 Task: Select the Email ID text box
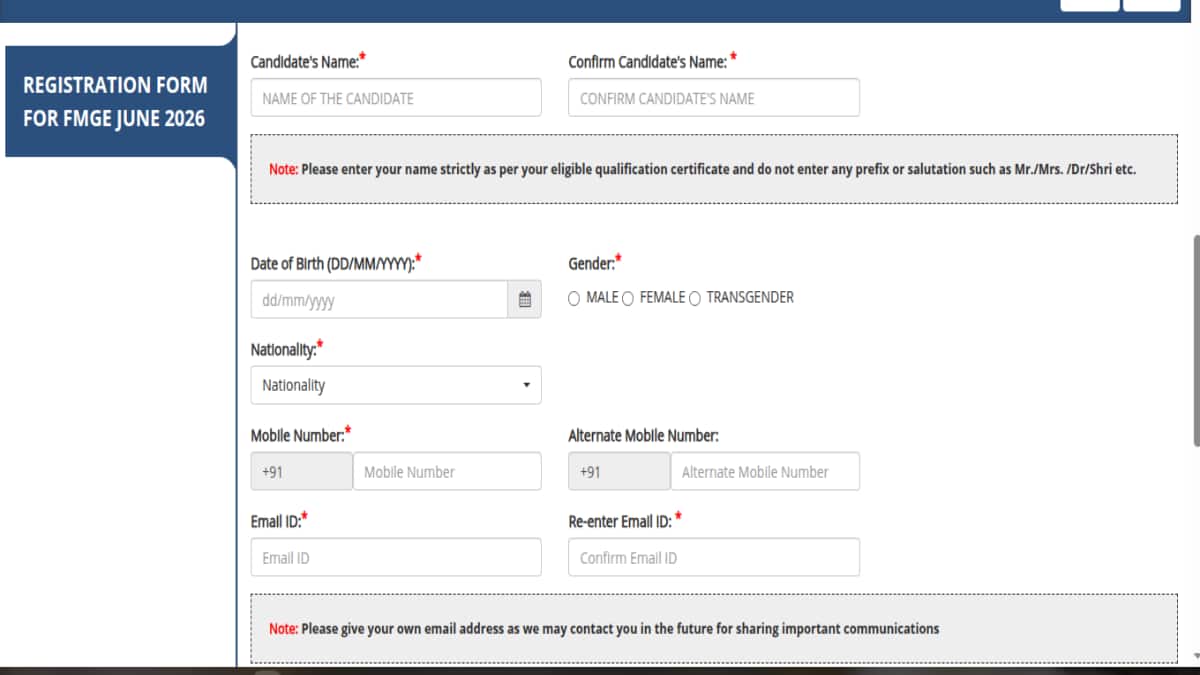tap(395, 557)
